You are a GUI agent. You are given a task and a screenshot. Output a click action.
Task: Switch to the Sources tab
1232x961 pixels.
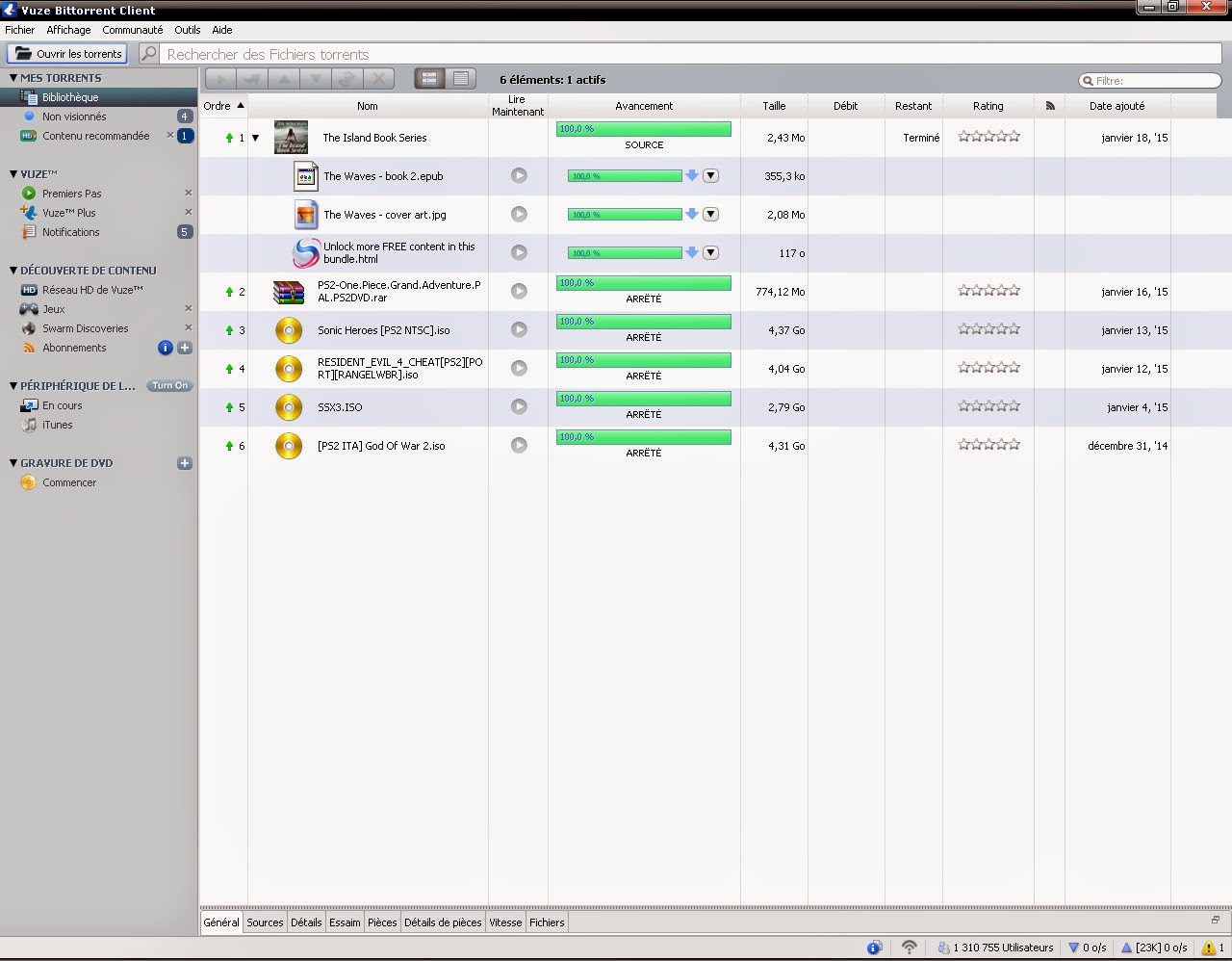tap(265, 922)
